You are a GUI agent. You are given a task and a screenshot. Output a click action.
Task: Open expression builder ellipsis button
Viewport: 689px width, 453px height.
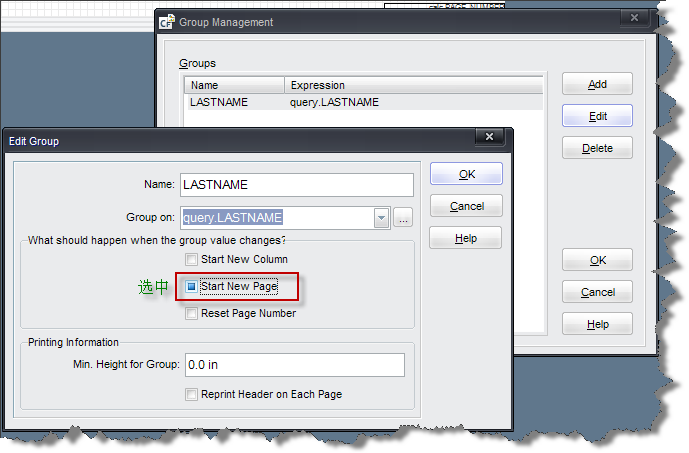[x=403, y=218]
